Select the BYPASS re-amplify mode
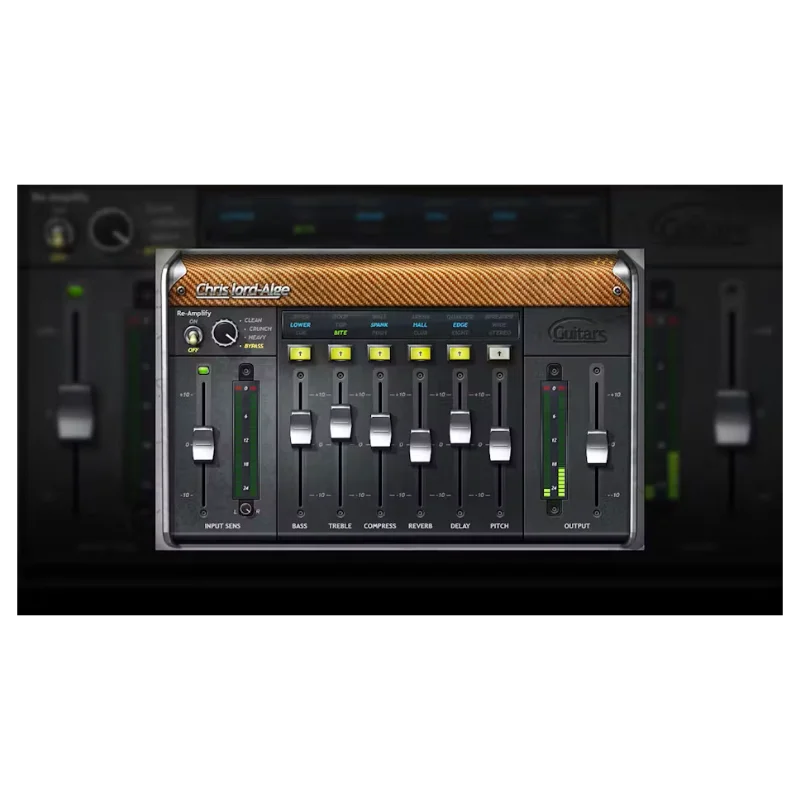 (254, 346)
